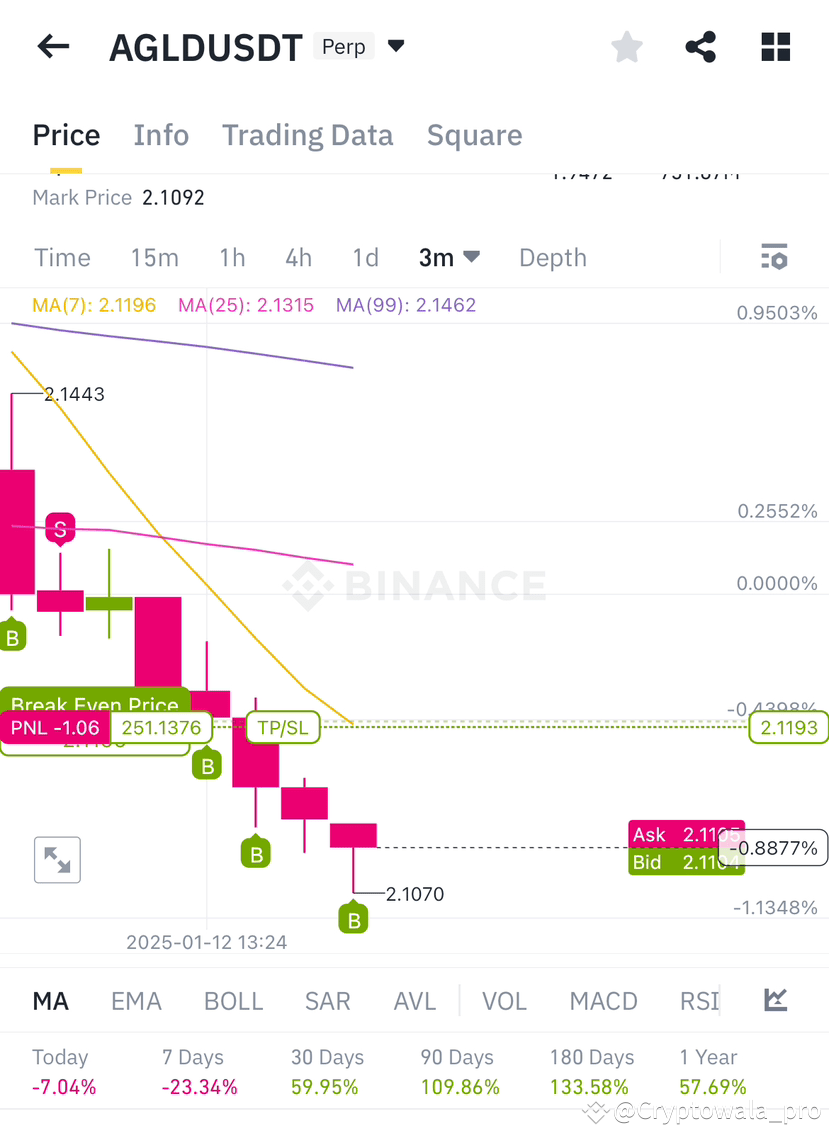Open the share icon

tap(700, 47)
